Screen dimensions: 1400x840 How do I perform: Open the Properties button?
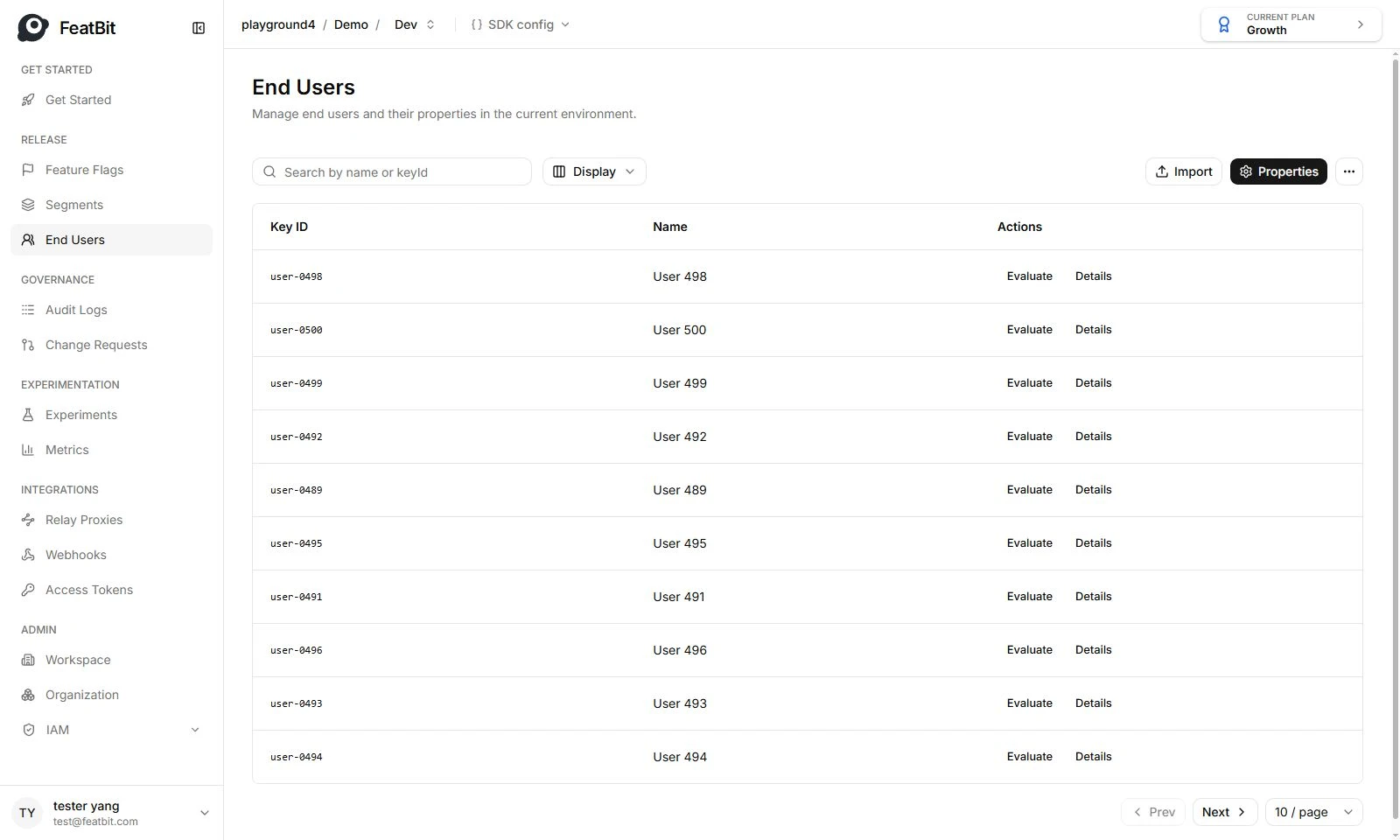pyautogui.click(x=1278, y=171)
